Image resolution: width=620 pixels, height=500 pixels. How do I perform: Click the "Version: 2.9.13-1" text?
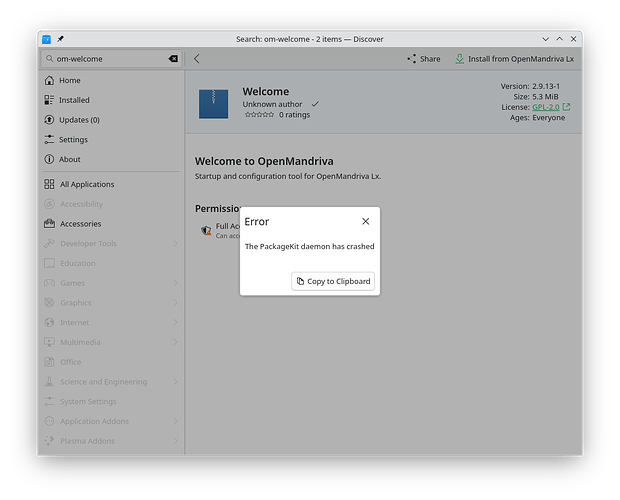tap(530, 86)
